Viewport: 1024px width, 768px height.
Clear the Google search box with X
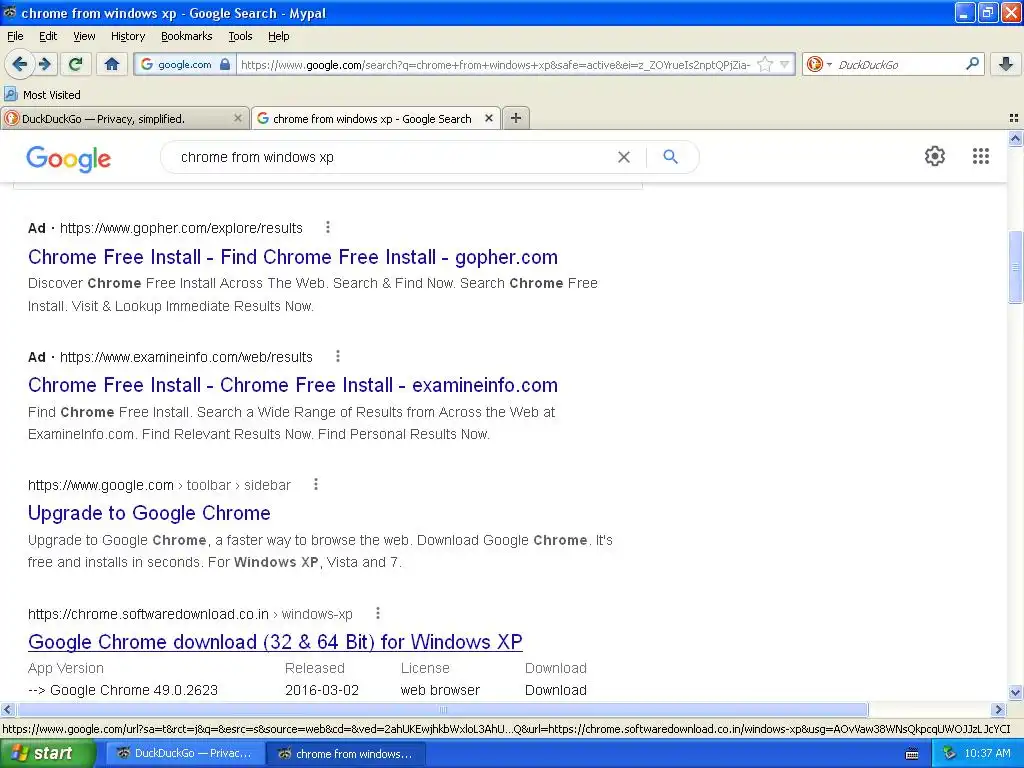[x=624, y=157]
